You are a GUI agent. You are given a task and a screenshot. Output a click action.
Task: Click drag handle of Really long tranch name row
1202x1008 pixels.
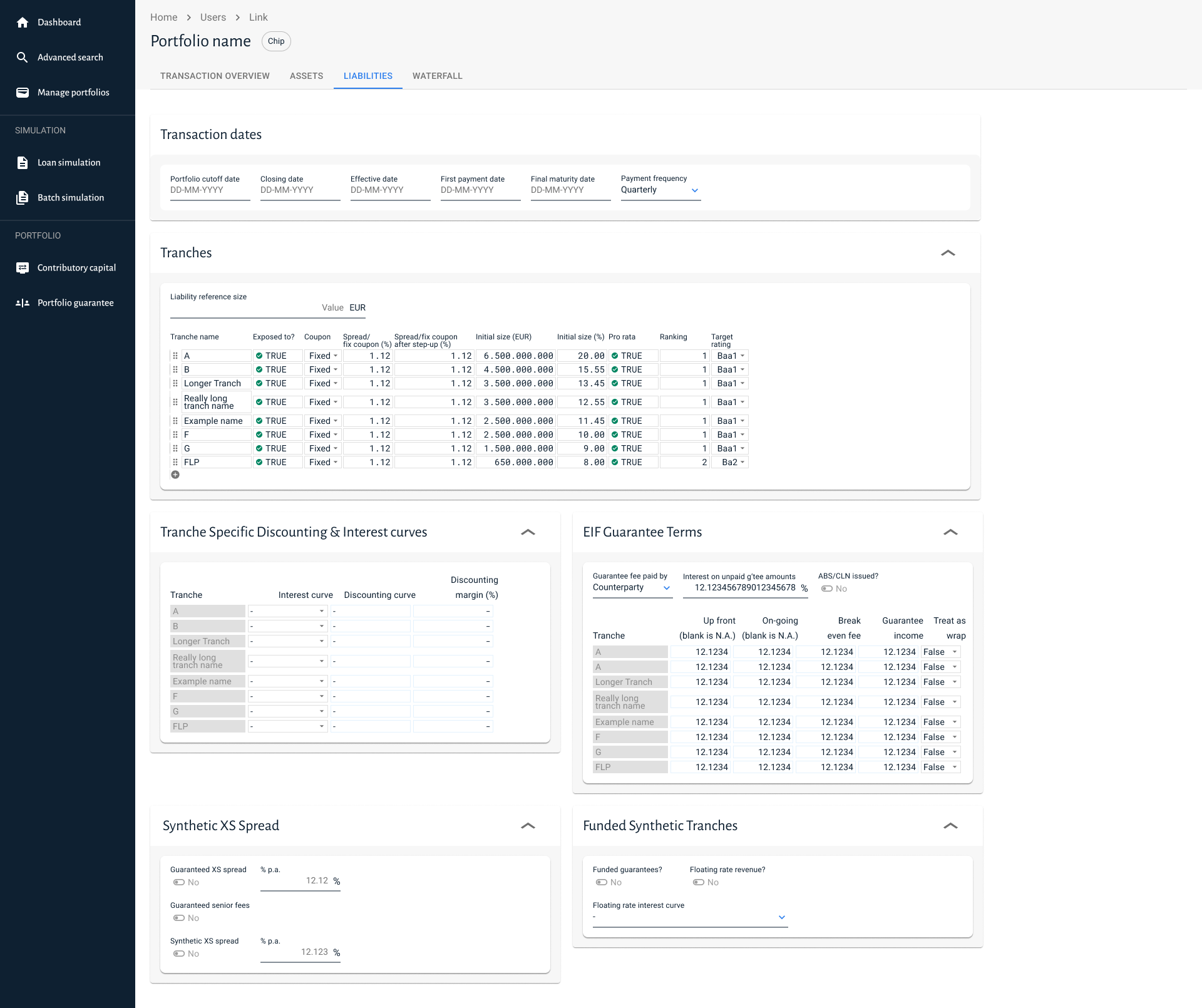tap(175, 402)
